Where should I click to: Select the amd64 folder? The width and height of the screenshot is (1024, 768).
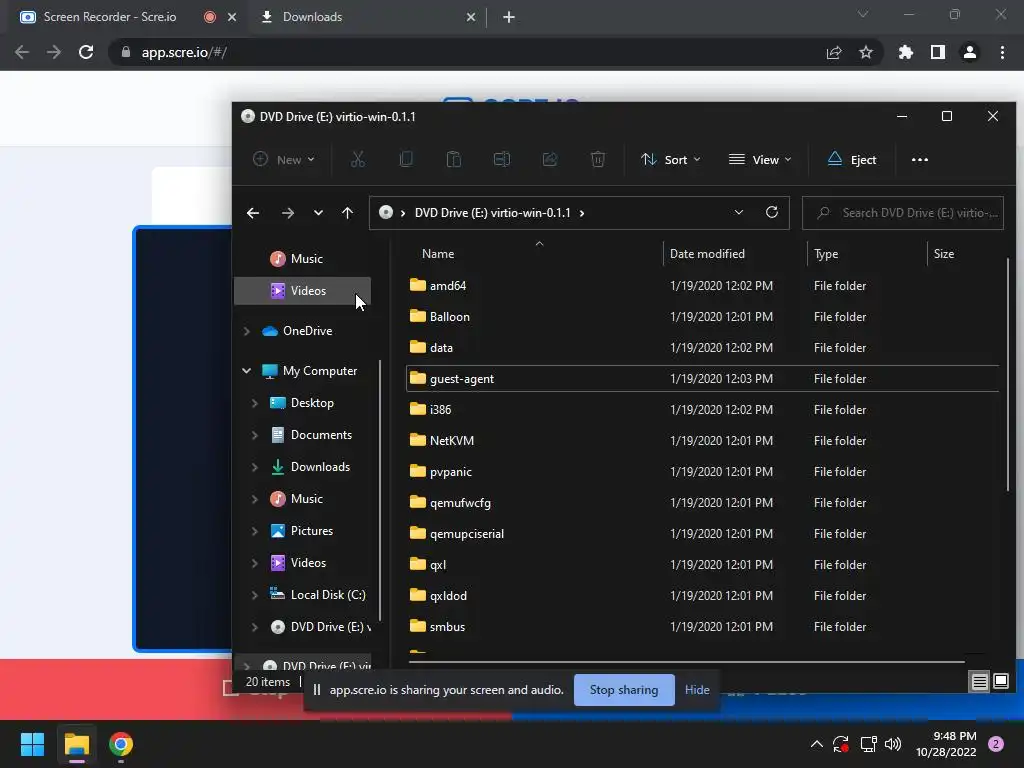702,285
